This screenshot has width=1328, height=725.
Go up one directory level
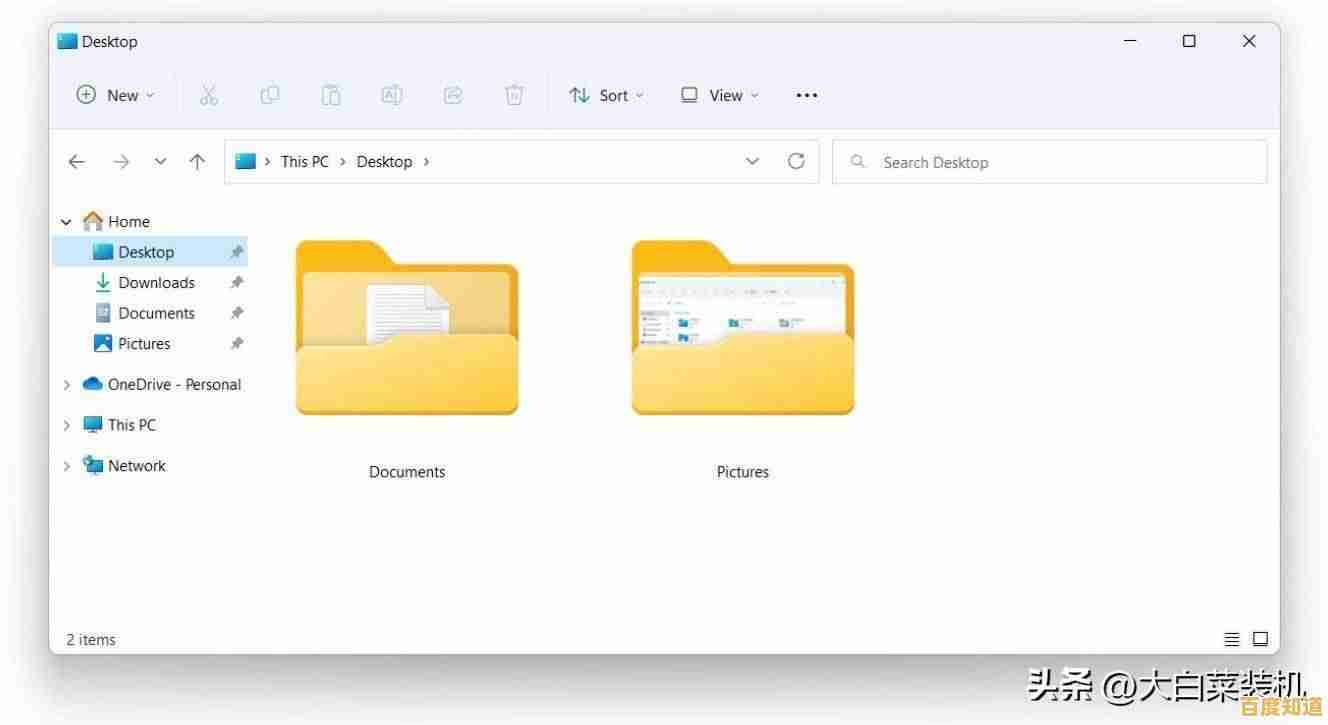[198, 162]
